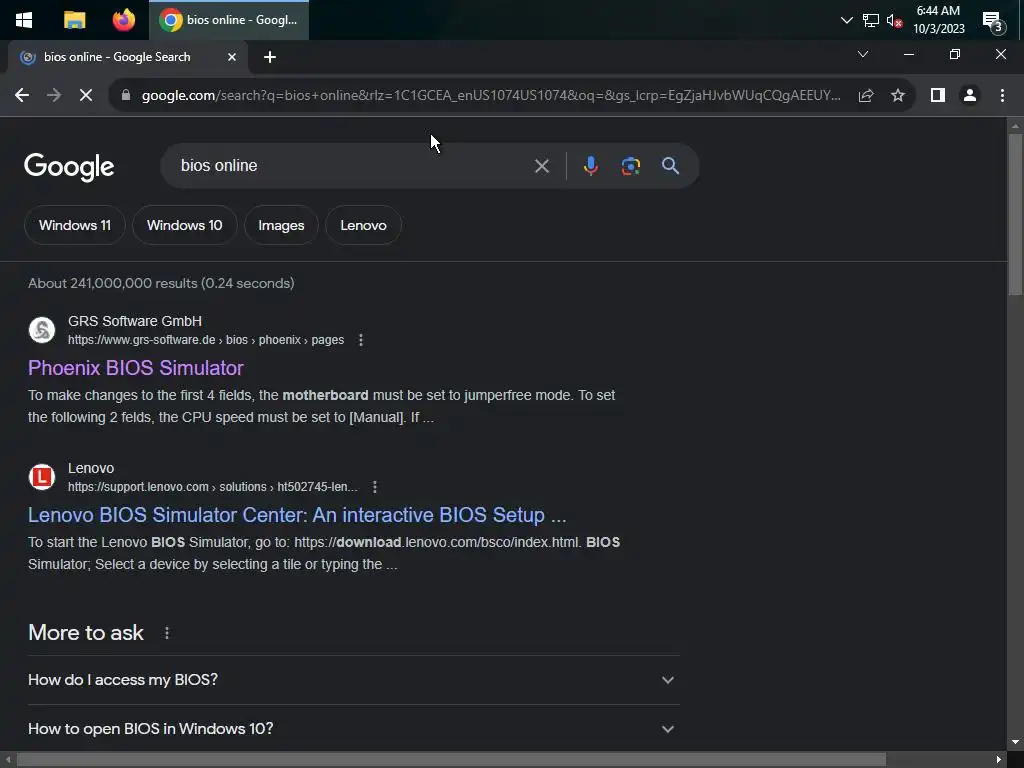Click the address bar URL

coord(491,95)
